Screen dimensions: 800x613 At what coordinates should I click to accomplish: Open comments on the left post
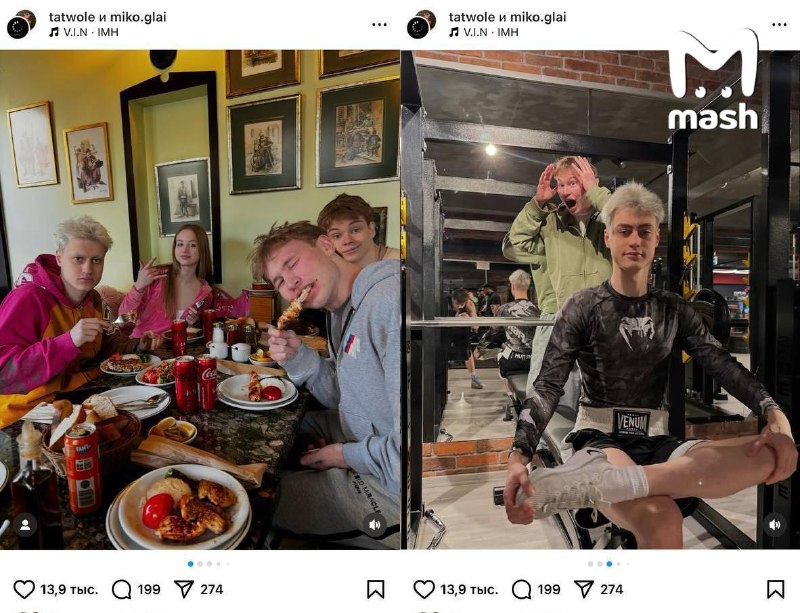121,589
